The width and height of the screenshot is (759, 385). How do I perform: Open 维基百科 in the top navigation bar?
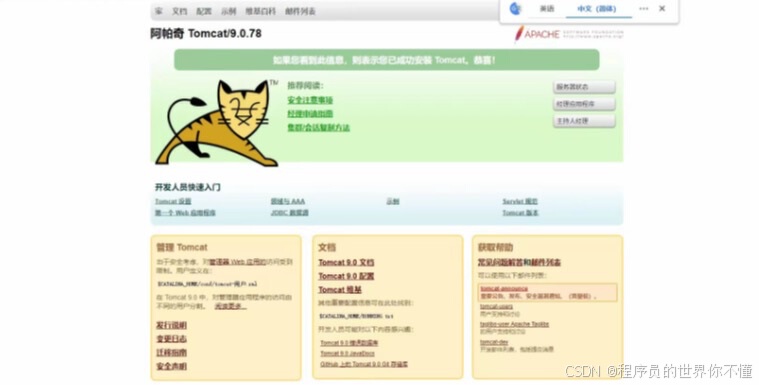260,11
